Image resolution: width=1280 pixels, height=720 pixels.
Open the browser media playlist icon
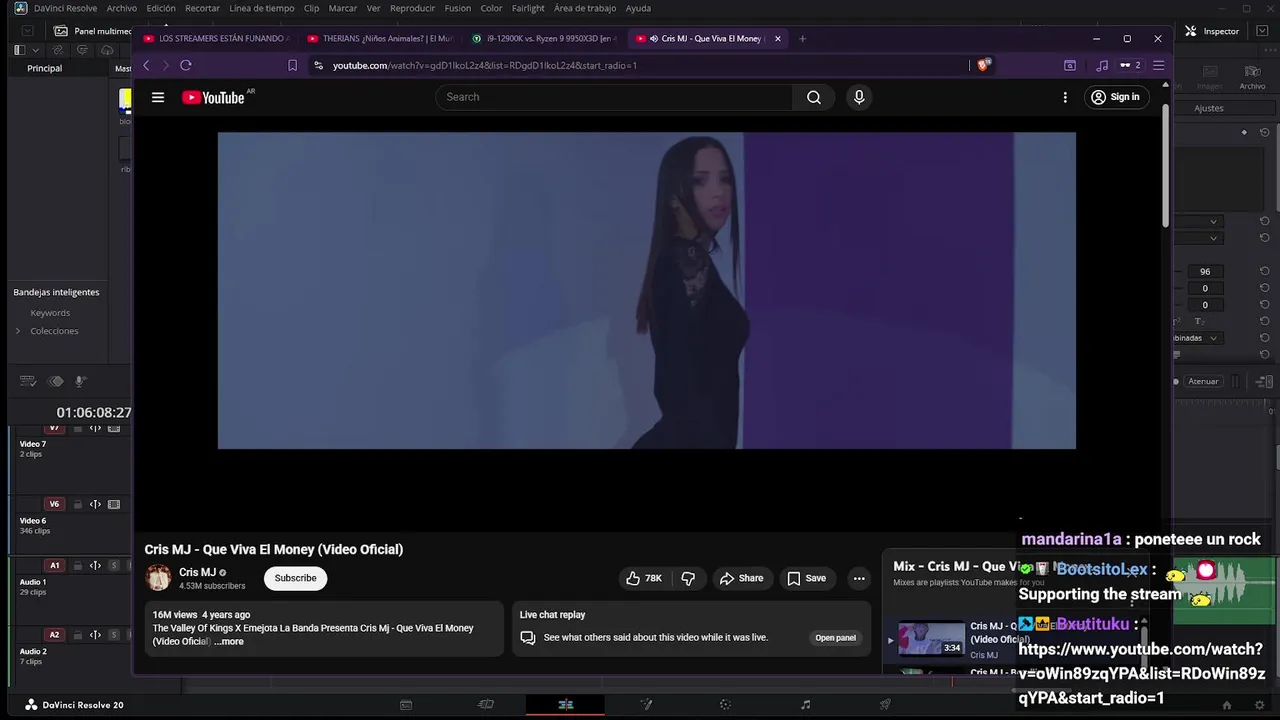click(1102, 65)
